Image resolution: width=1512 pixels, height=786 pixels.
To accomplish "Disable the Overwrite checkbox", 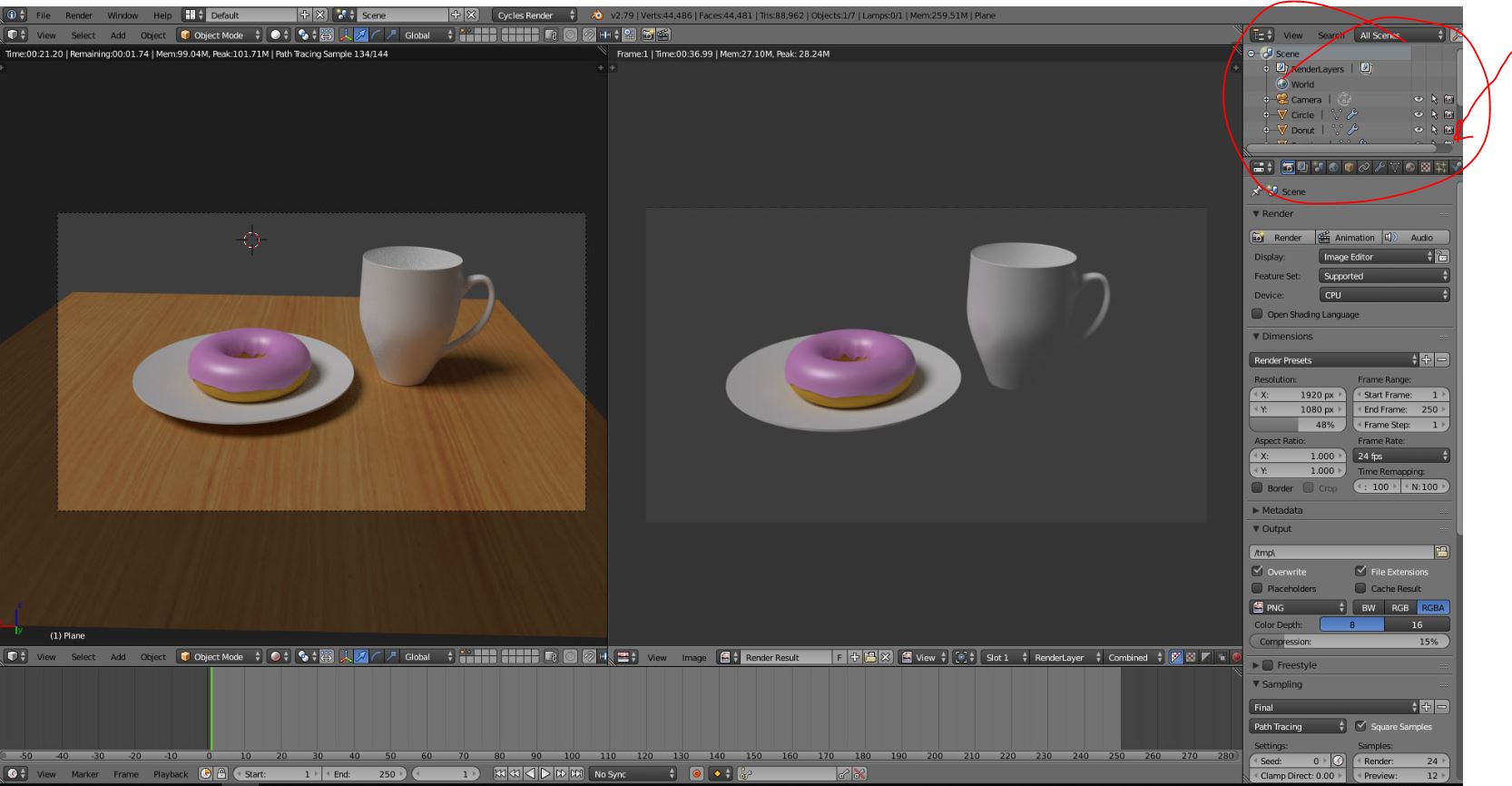I will click(1257, 572).
